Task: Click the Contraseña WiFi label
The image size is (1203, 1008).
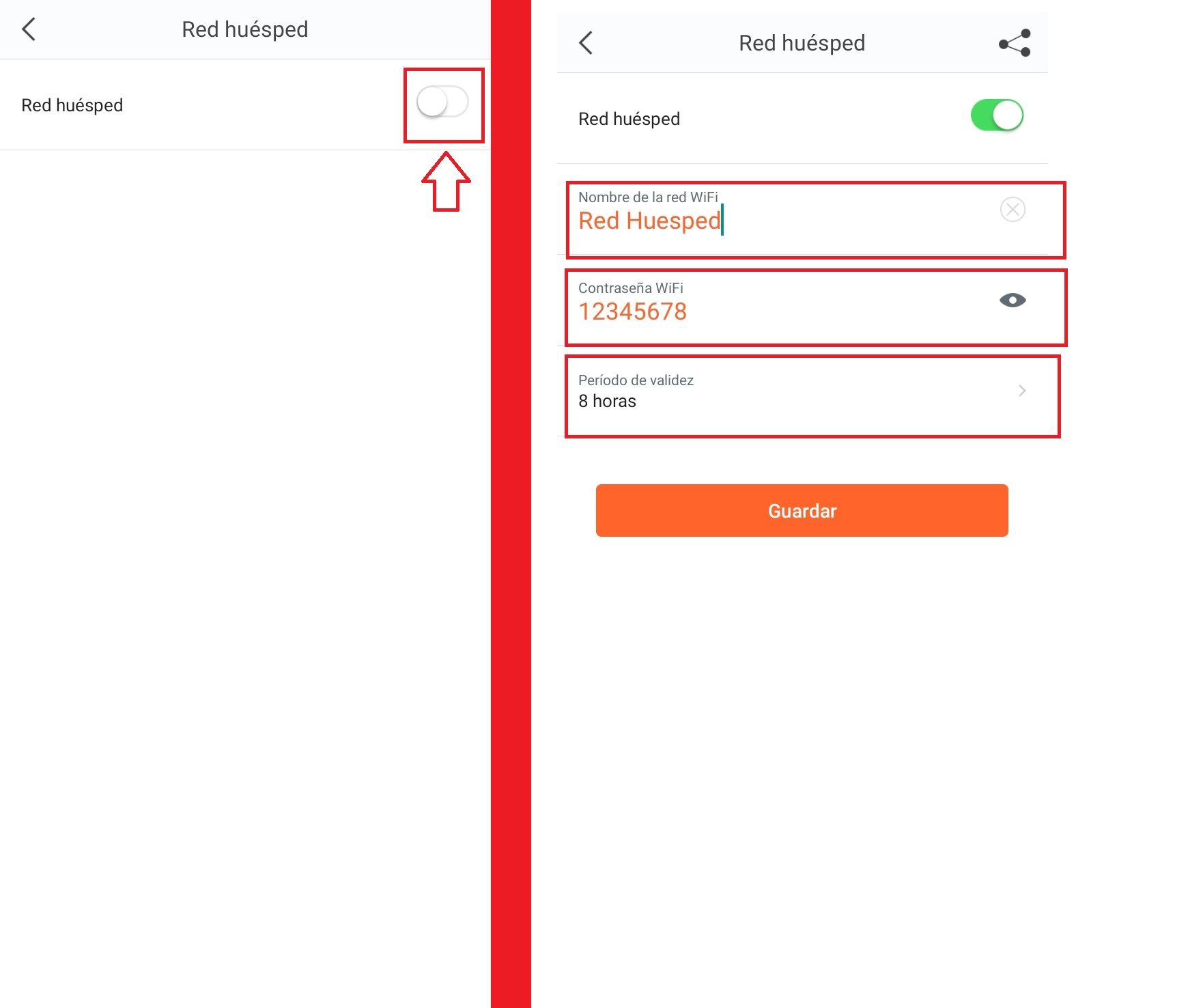Action: pyautogui.click(x=630, y=288)
